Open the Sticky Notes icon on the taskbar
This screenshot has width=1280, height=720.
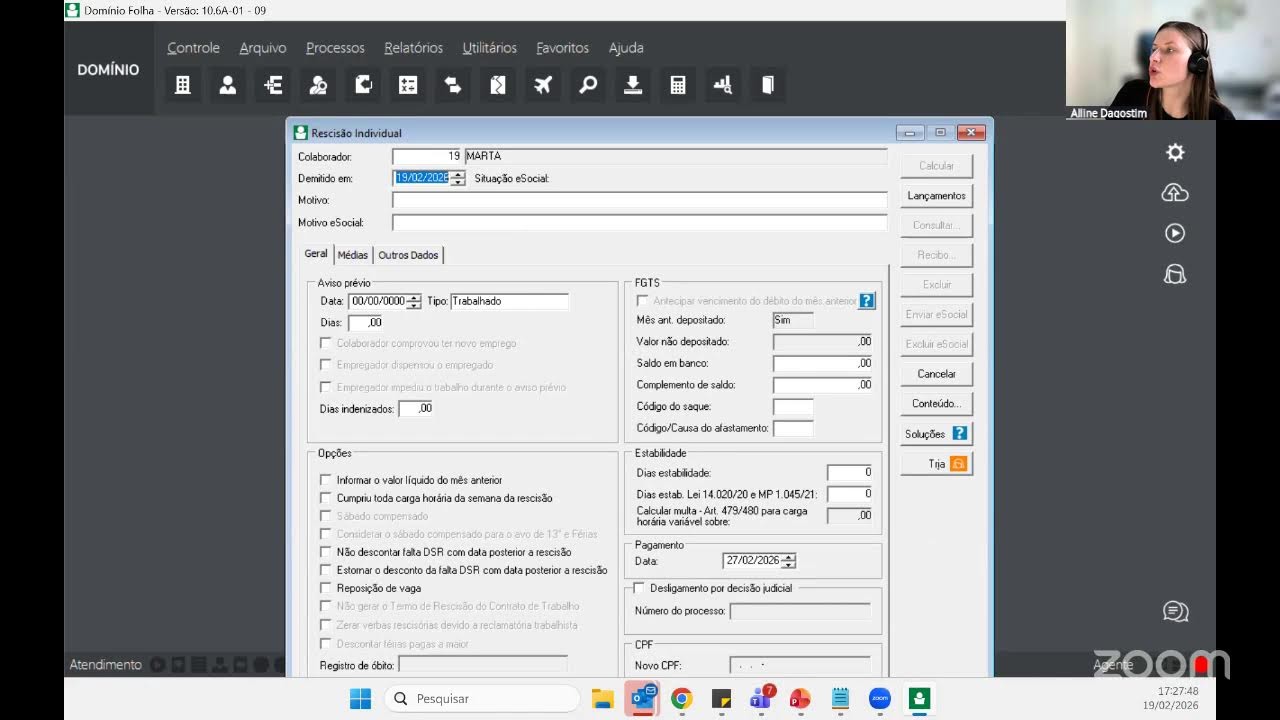721,699
